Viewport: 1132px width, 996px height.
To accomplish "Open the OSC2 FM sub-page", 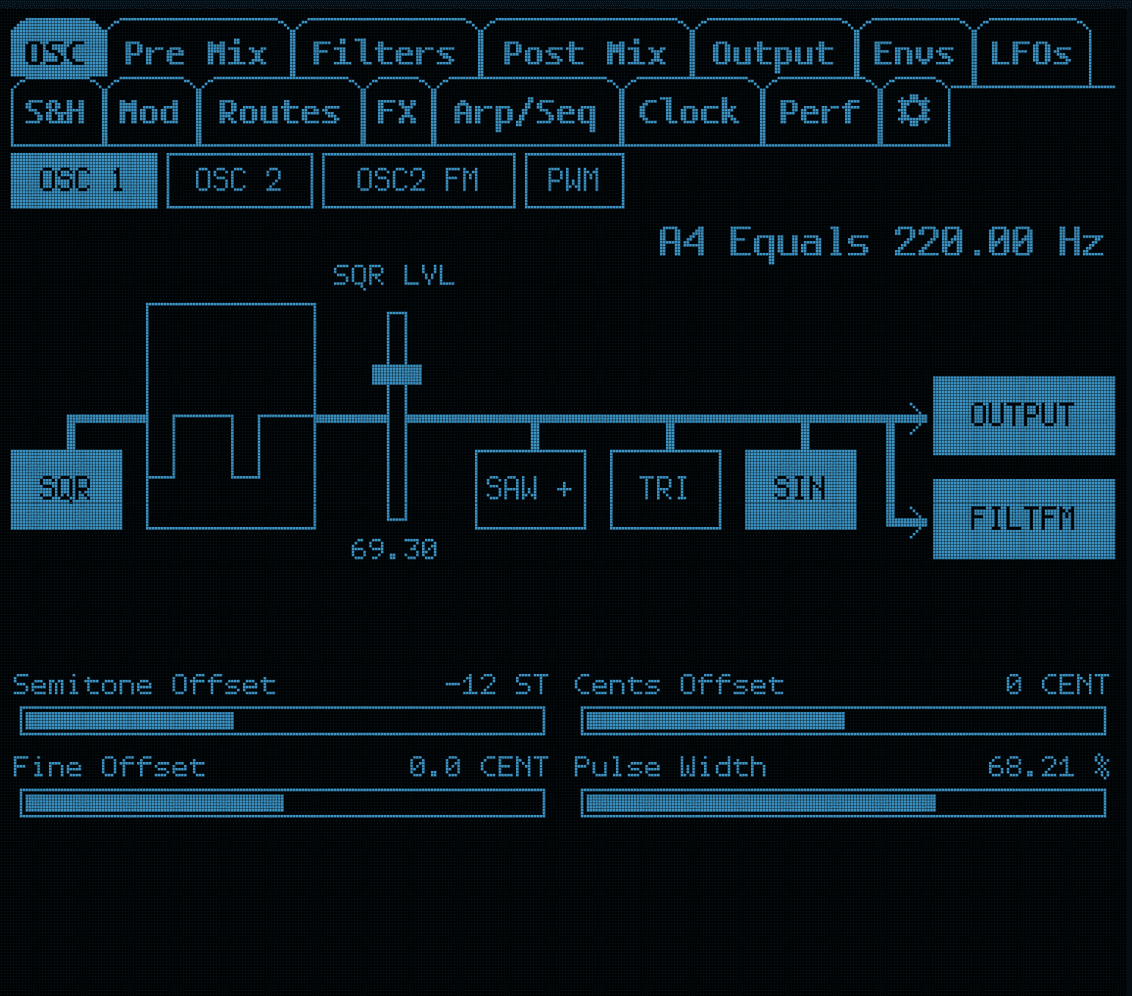I will click(x=419, y=180).
